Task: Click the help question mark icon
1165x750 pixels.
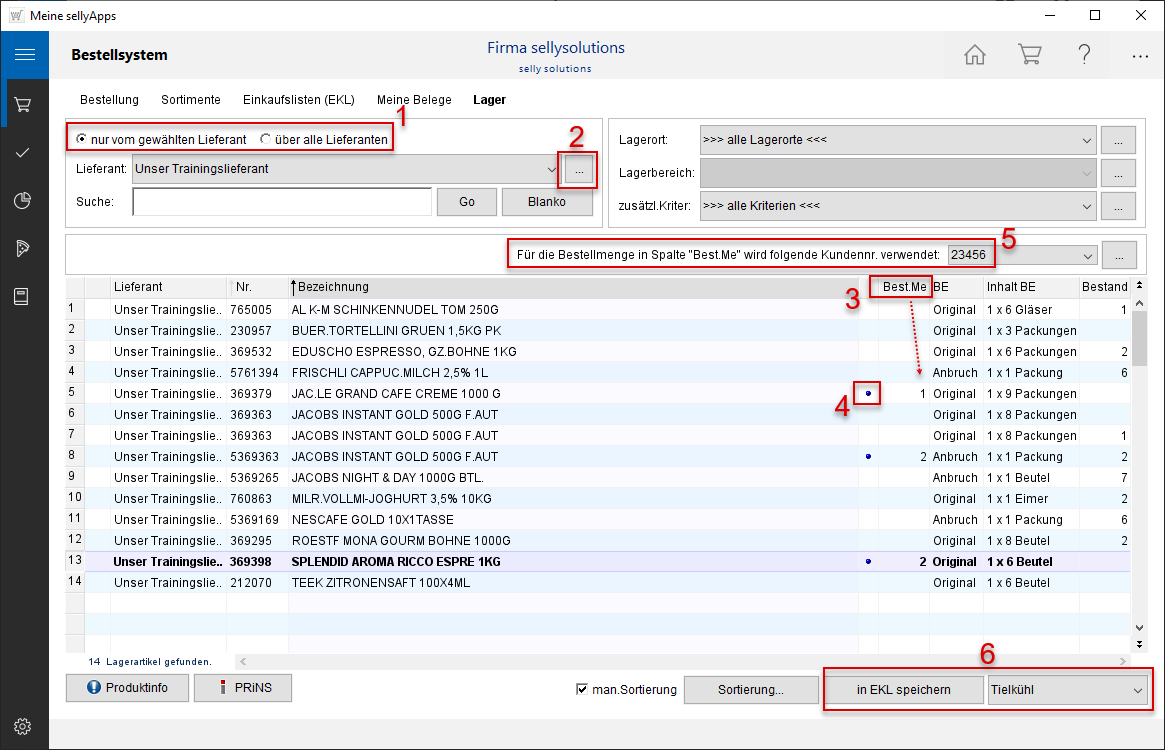Action: (1084, 55)
